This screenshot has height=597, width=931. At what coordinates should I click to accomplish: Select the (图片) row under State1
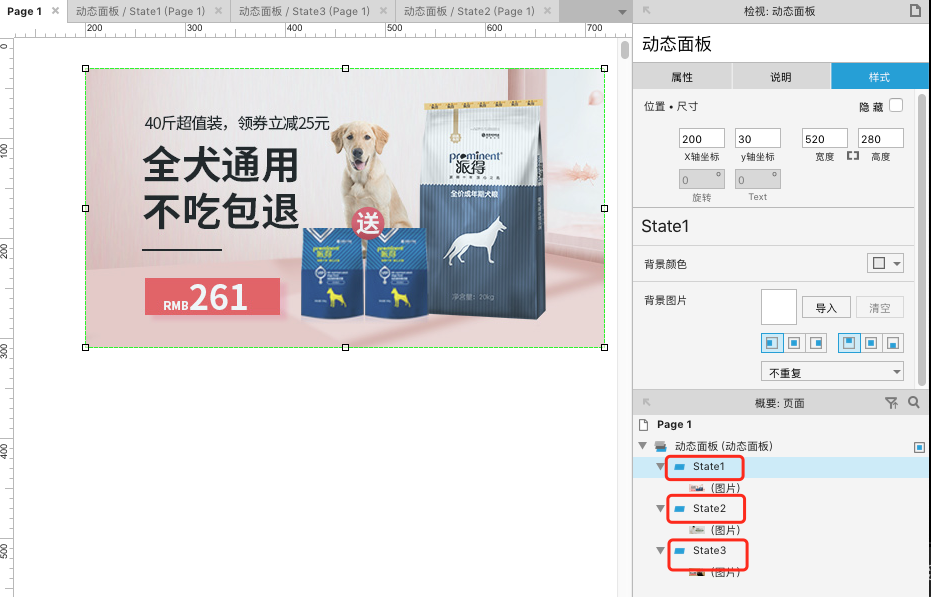point(725,488)
